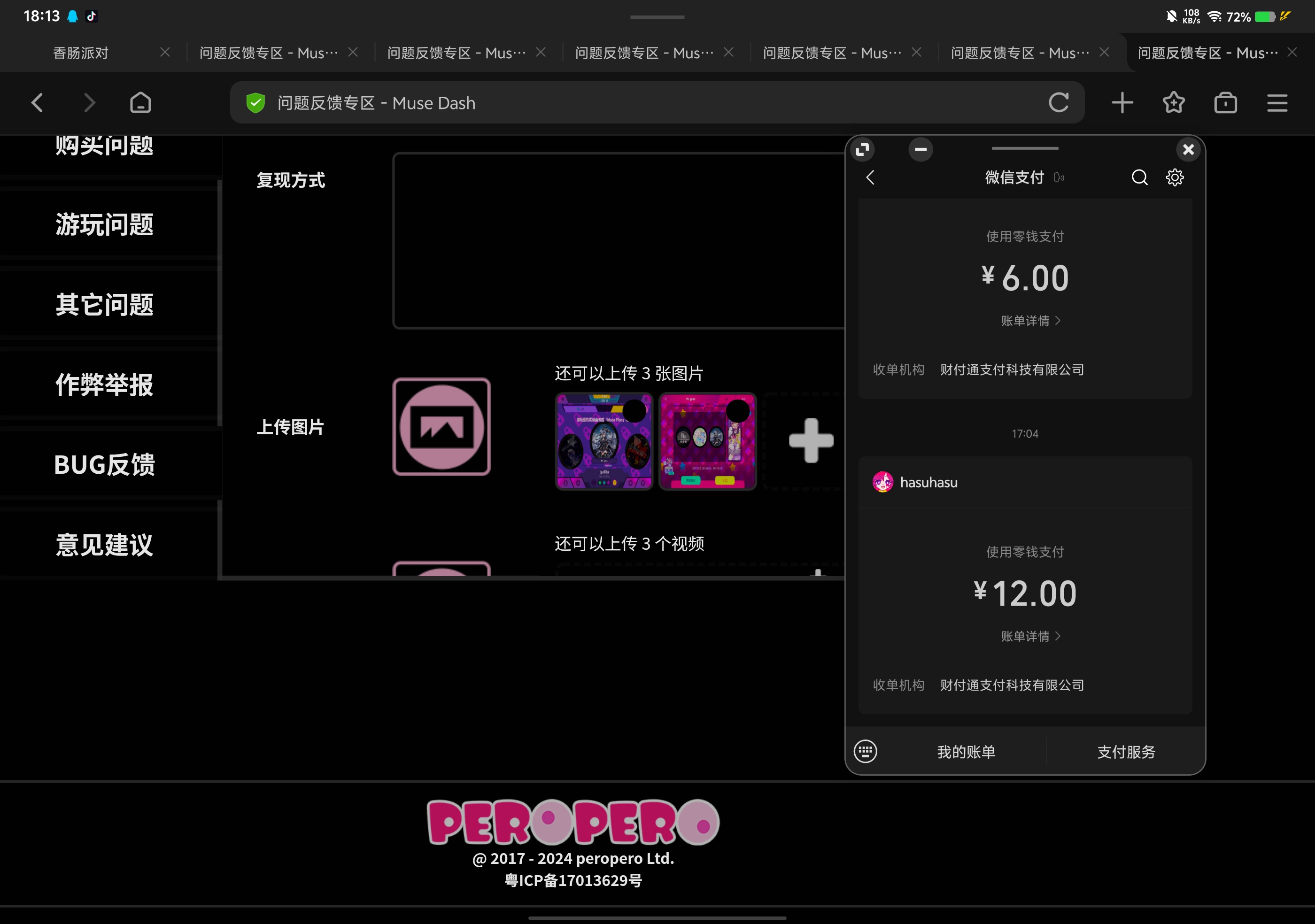Focus the 复现方式 text area

coord(619,241)
